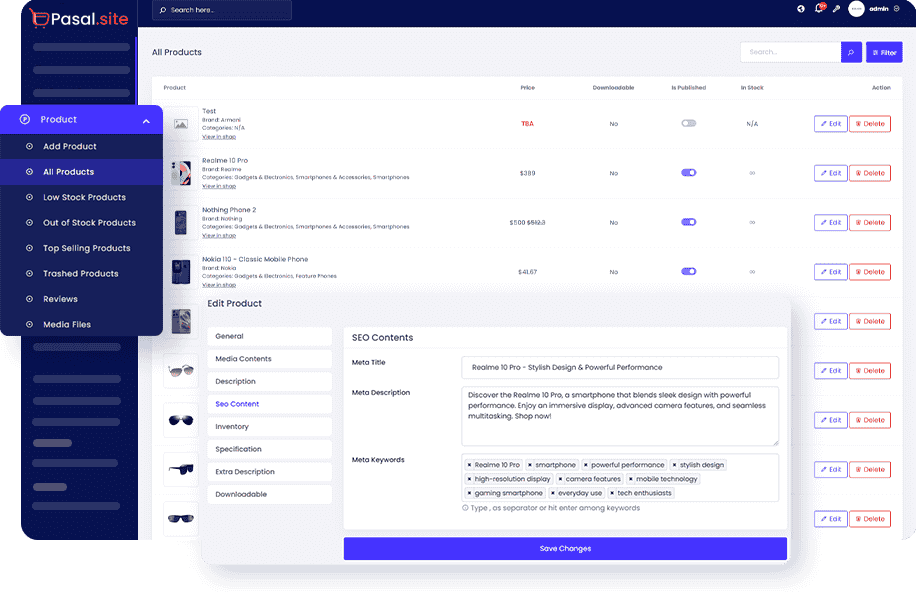This screenshot has width=917, height=592.
Task: Remove the 'smartphone' keyword tag
Action: tap(530, 465)
